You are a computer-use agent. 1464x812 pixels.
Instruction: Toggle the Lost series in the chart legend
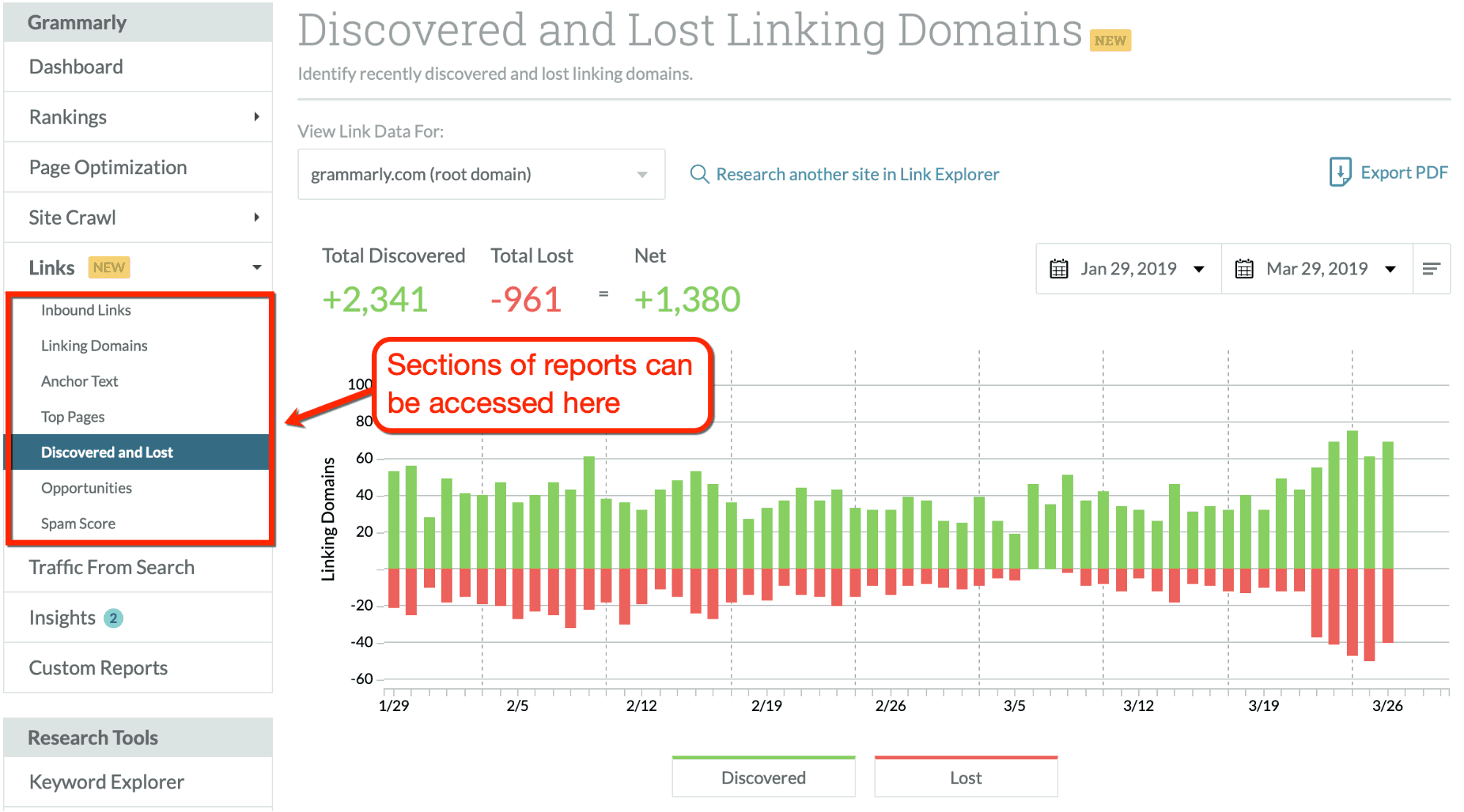coord(965,777)
